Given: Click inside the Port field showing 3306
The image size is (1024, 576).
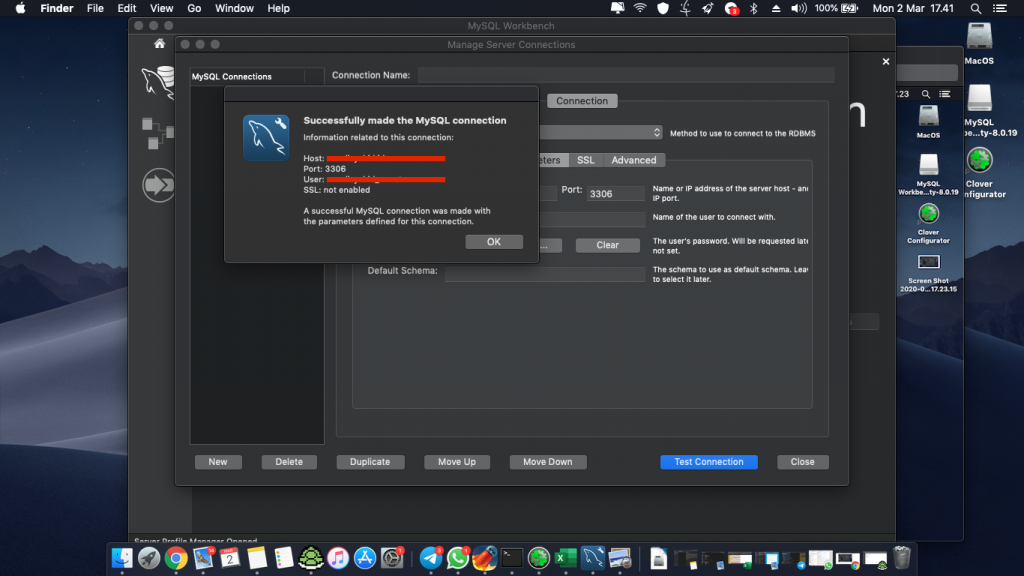Looking at the screenshot, I should click(616, 193).
